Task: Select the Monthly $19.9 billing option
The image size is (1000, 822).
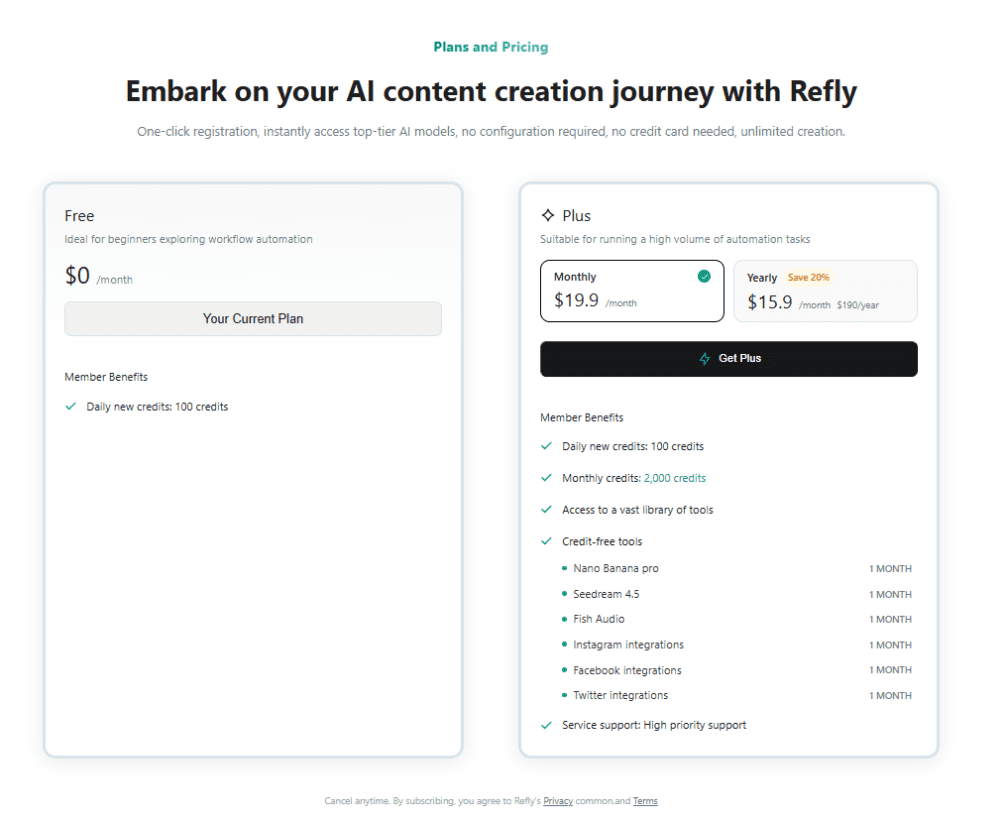Action: pos(631,291)
